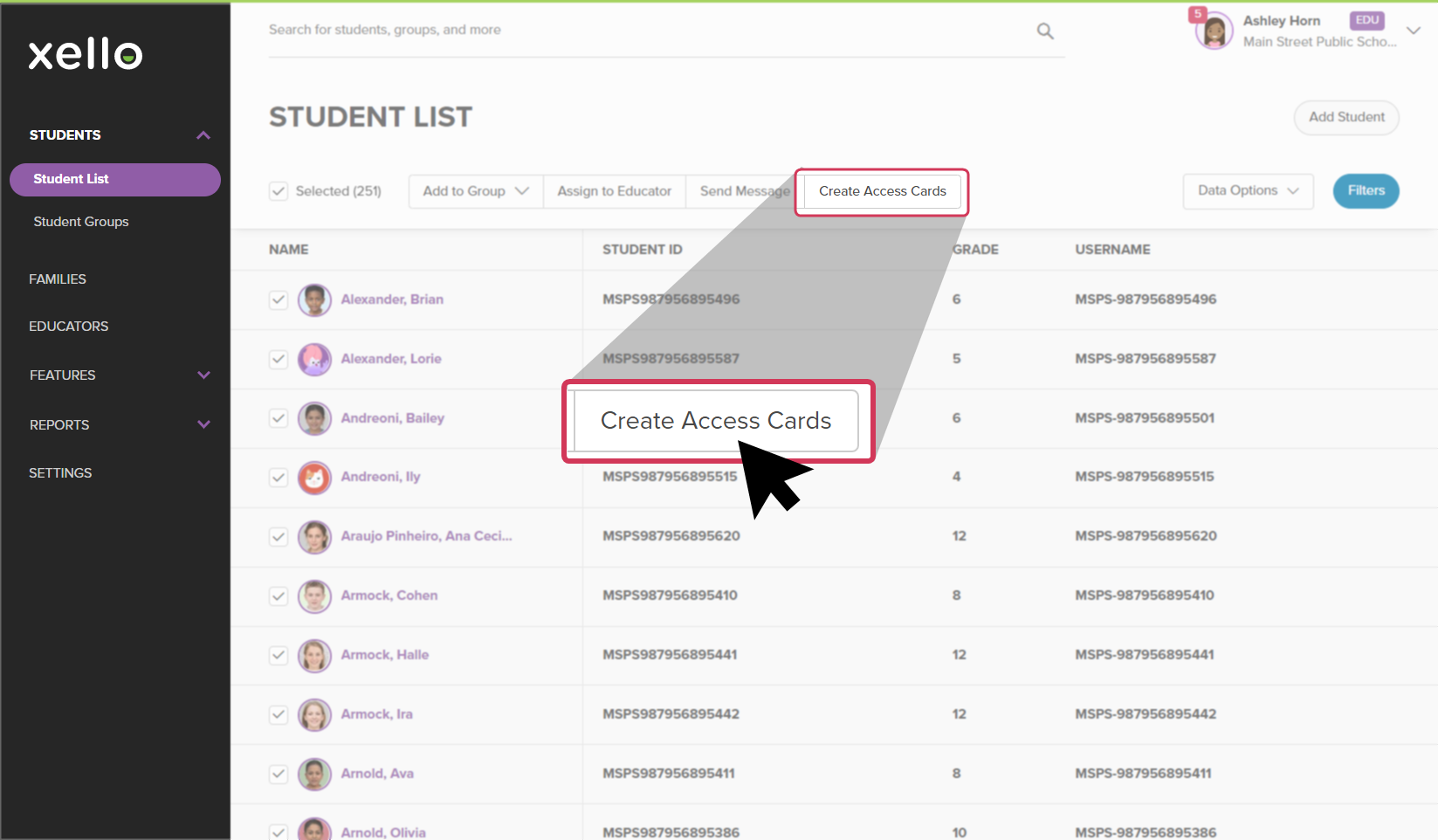The width and height of the screenshot is (1438, 840).
Task: Collapse the Students section chevron
Action: [x=203, y=135]
